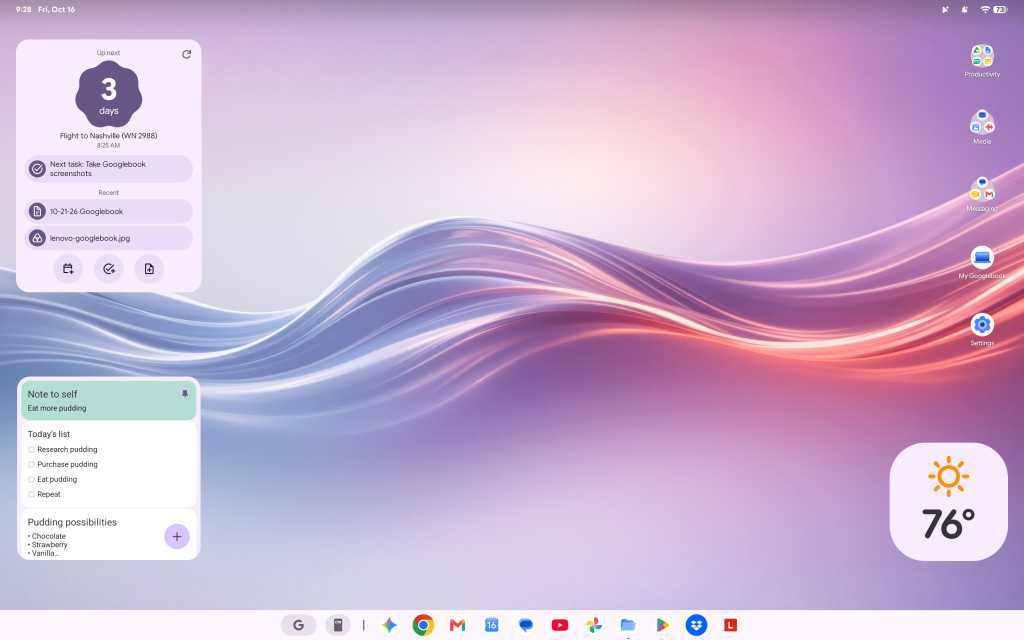This screenshot has width=1024, height=640.
Task: Open Google Photos from the taskbar
Action: pyautogui.click(x=594, y=625)
